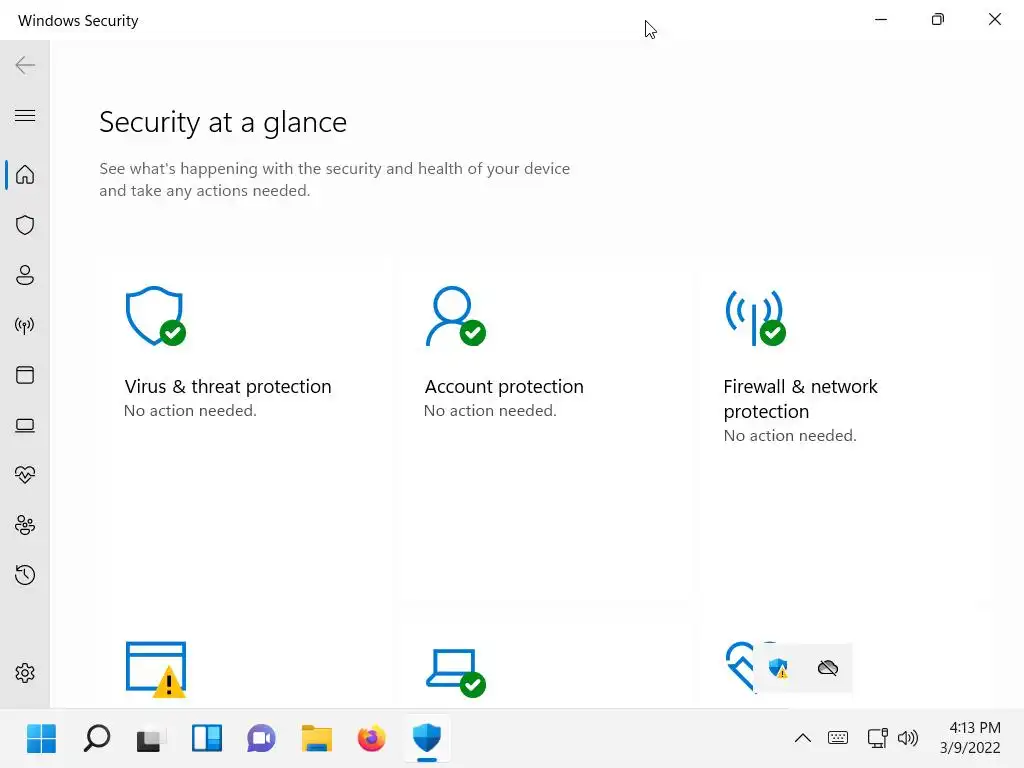Viewport: 1024px width, 768px height.
Task: Click the Device security laptop tile icon
Action: pos(455,673)
